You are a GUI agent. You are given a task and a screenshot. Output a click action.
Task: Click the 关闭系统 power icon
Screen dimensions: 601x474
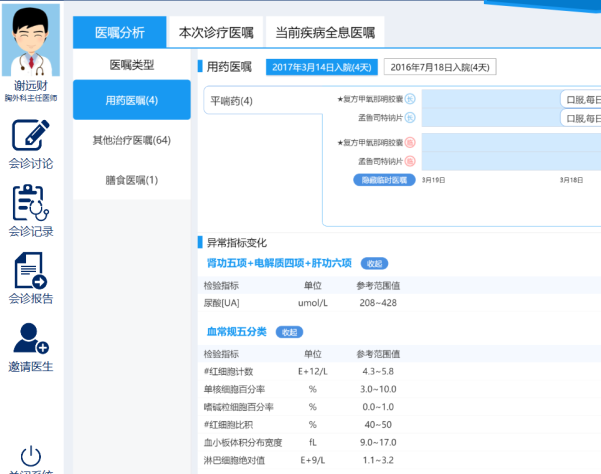(30, 455)
